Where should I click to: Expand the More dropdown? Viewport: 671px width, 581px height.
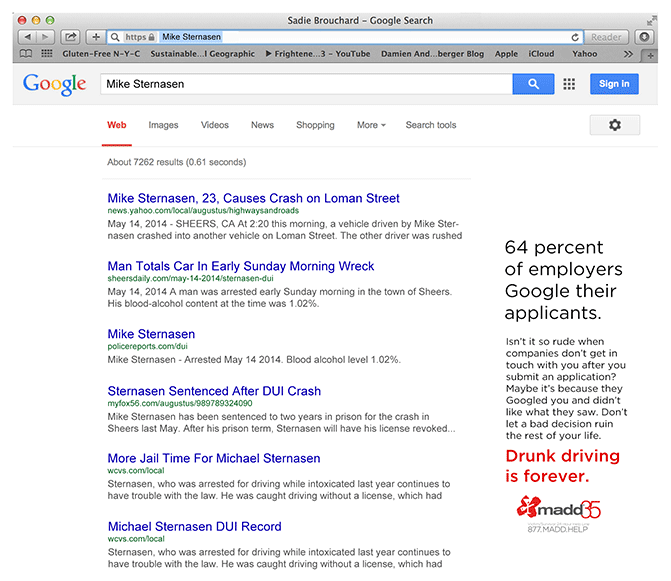pos(371,125)
